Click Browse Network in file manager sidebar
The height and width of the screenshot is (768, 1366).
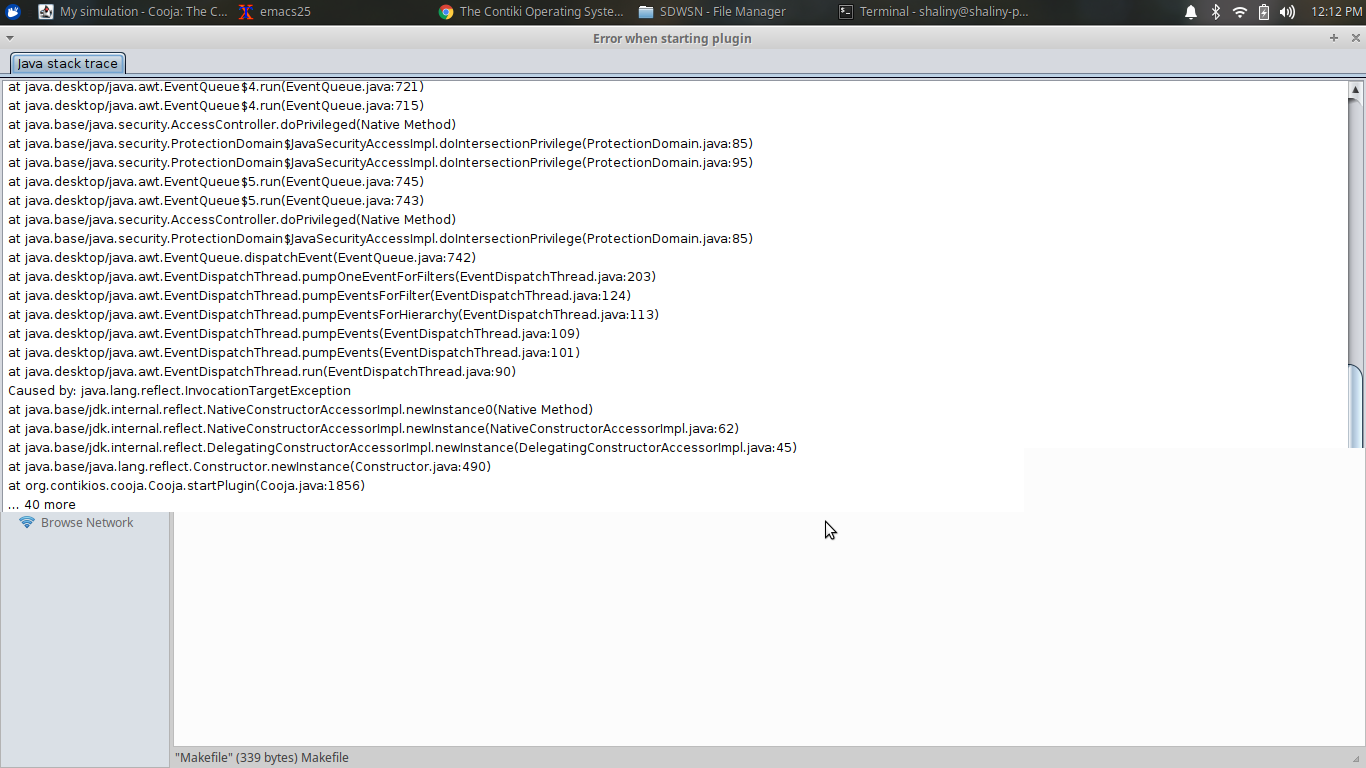click(87, 523)
